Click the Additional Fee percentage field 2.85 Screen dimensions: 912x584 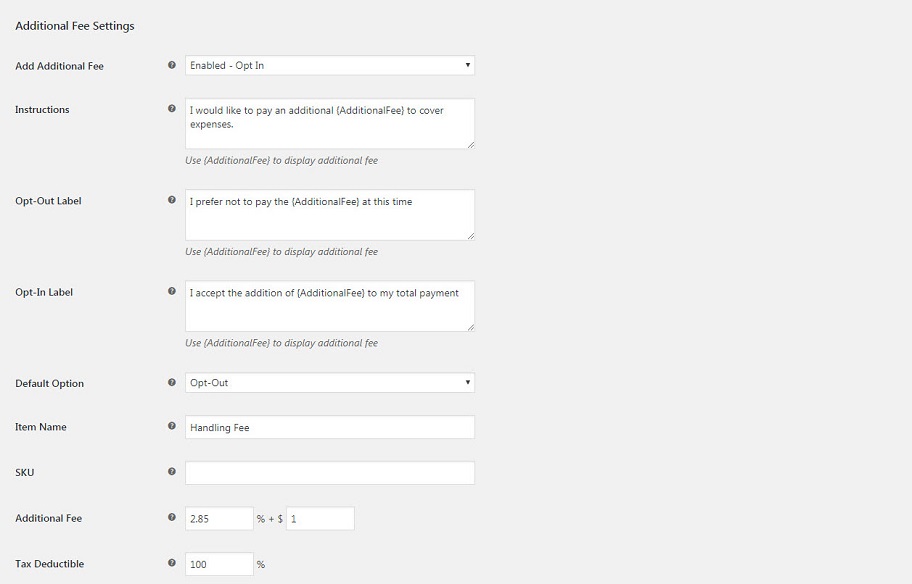[219, 518]
